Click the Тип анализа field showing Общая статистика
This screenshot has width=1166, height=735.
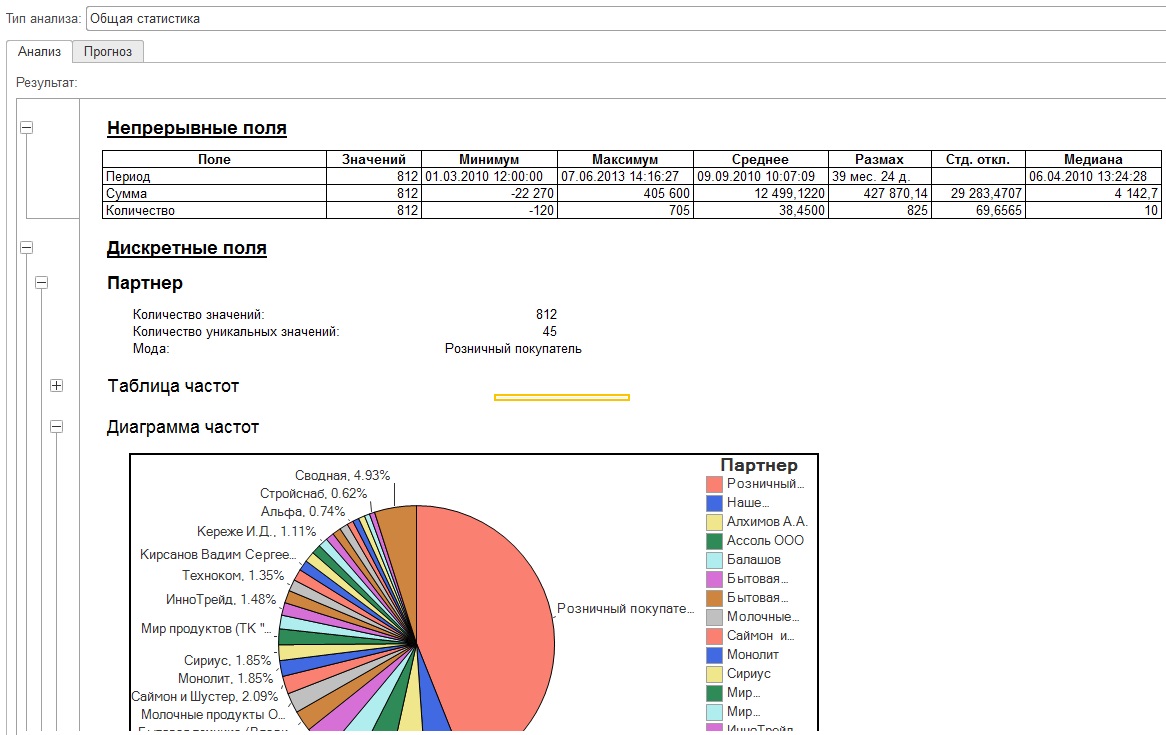click(626, 19)
